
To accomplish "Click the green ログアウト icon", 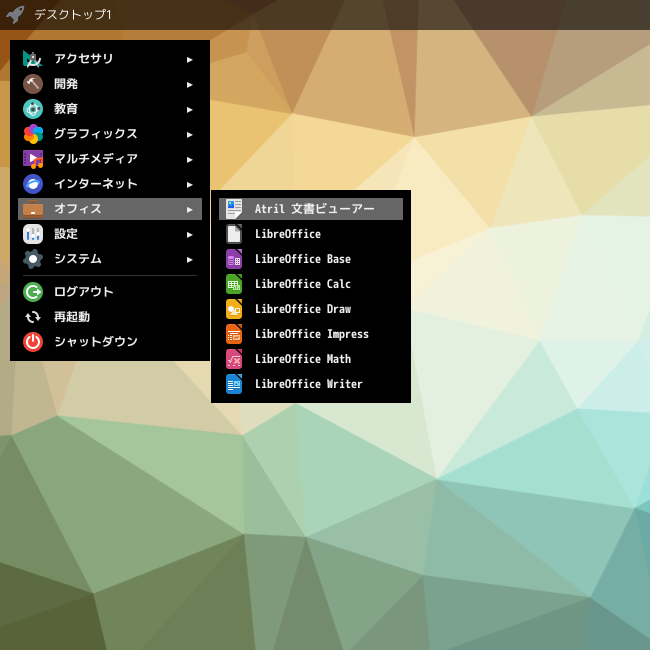I will (x=33, y=292).
